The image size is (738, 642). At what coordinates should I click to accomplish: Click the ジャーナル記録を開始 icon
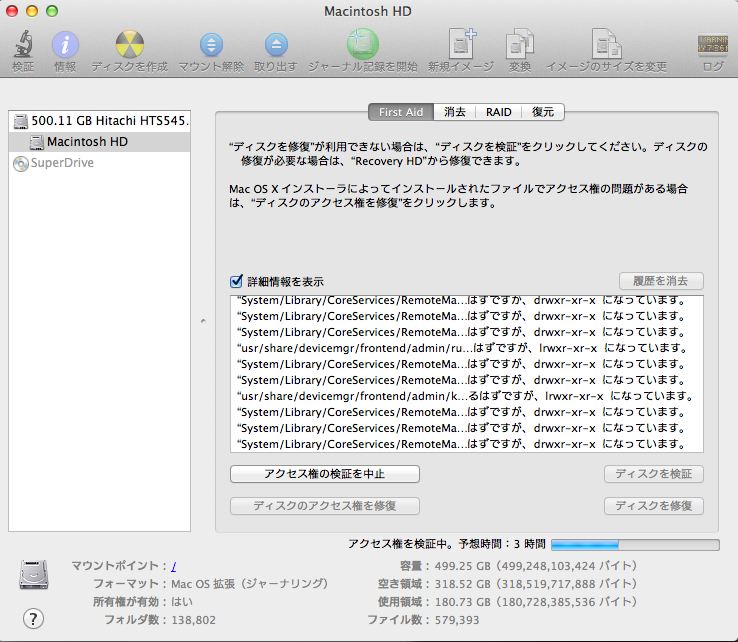(363, 44)
